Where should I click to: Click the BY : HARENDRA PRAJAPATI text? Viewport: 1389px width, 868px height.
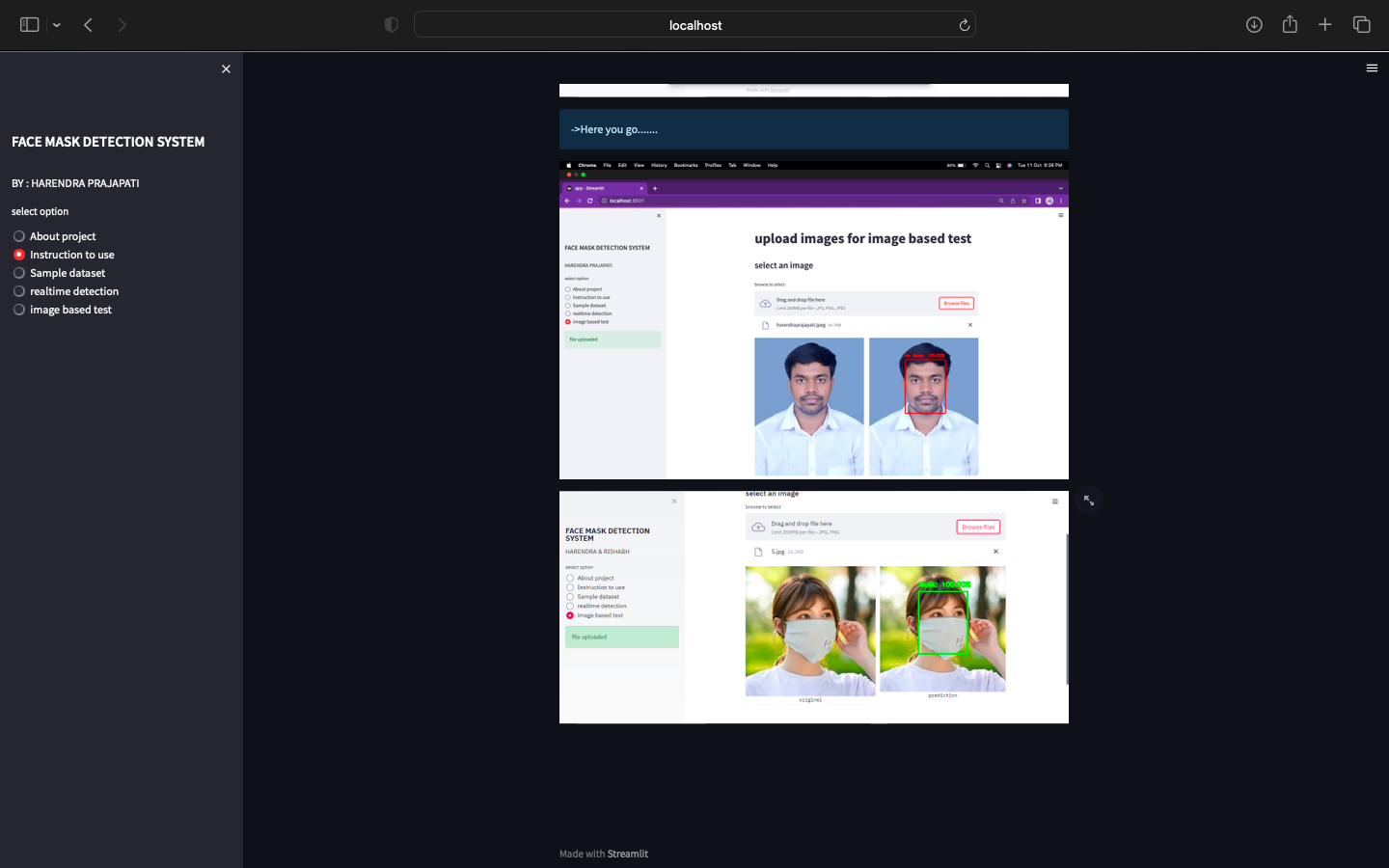(75, 183)
